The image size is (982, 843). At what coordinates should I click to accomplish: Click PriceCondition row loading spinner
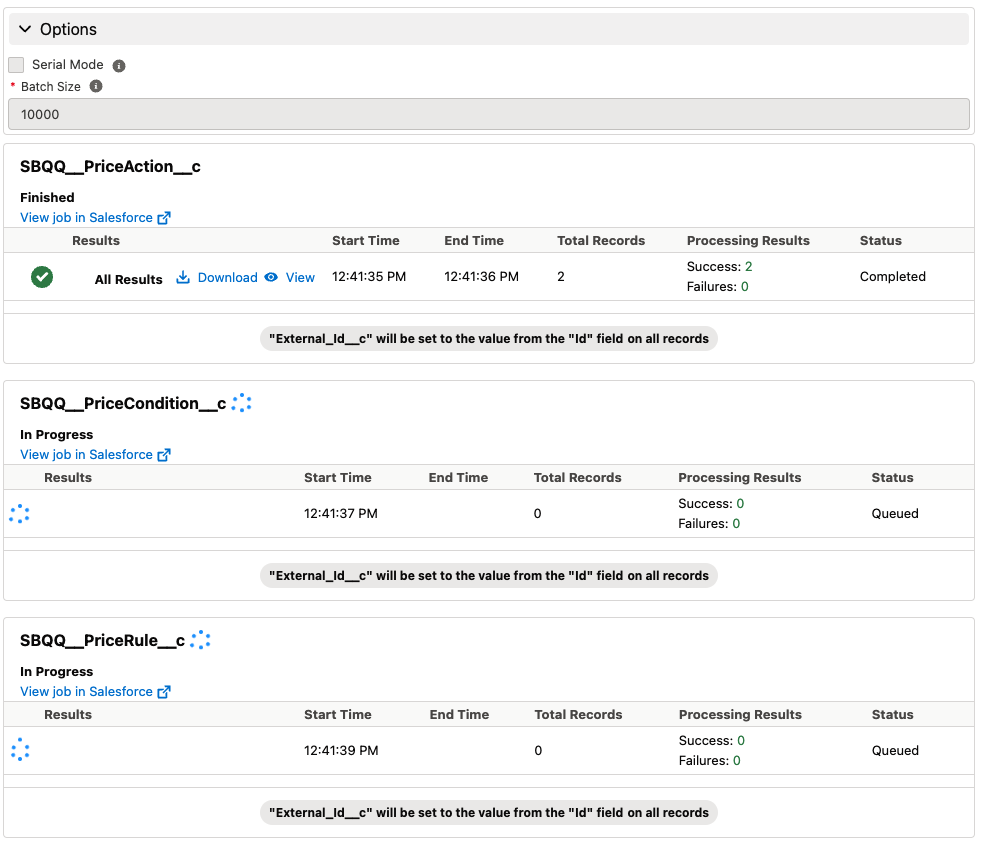[19, 514]
